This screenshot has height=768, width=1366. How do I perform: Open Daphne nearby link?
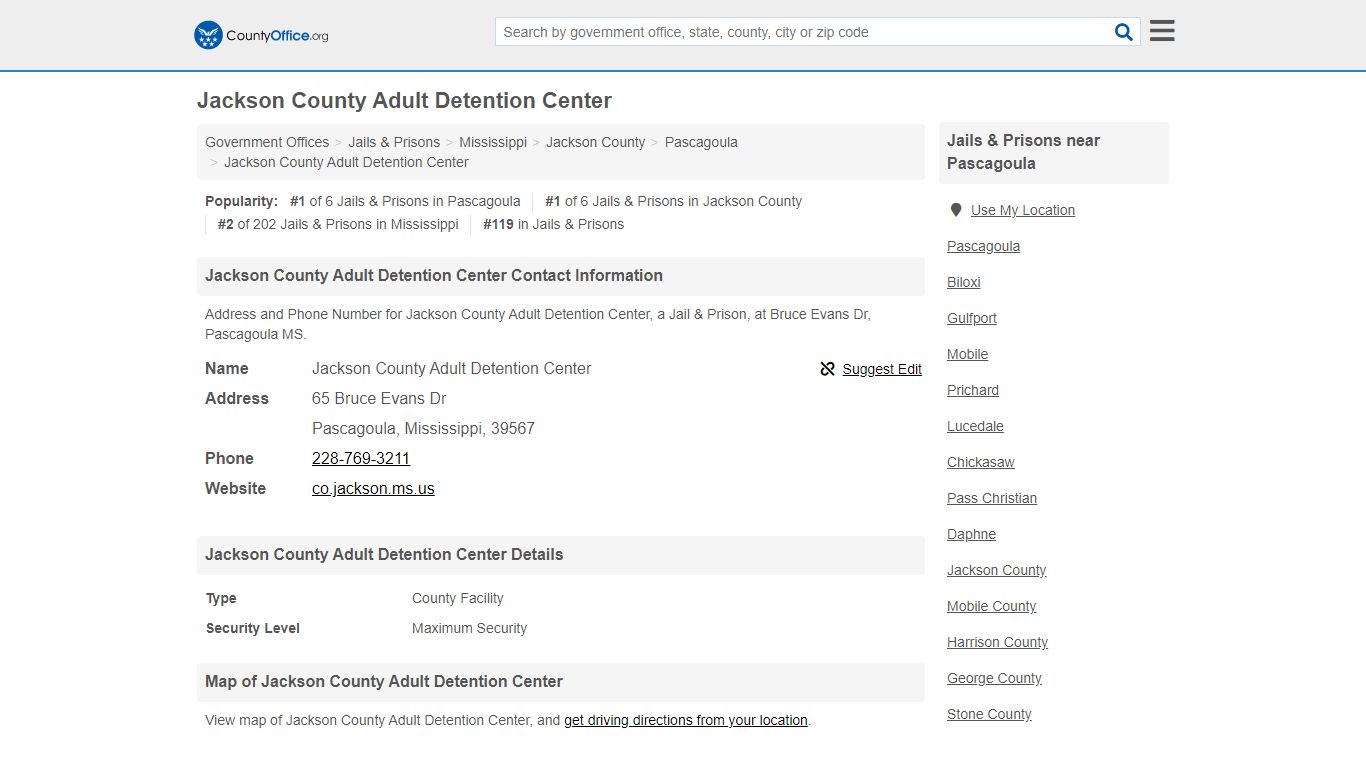pyautogui.click(x=971, y=534)
